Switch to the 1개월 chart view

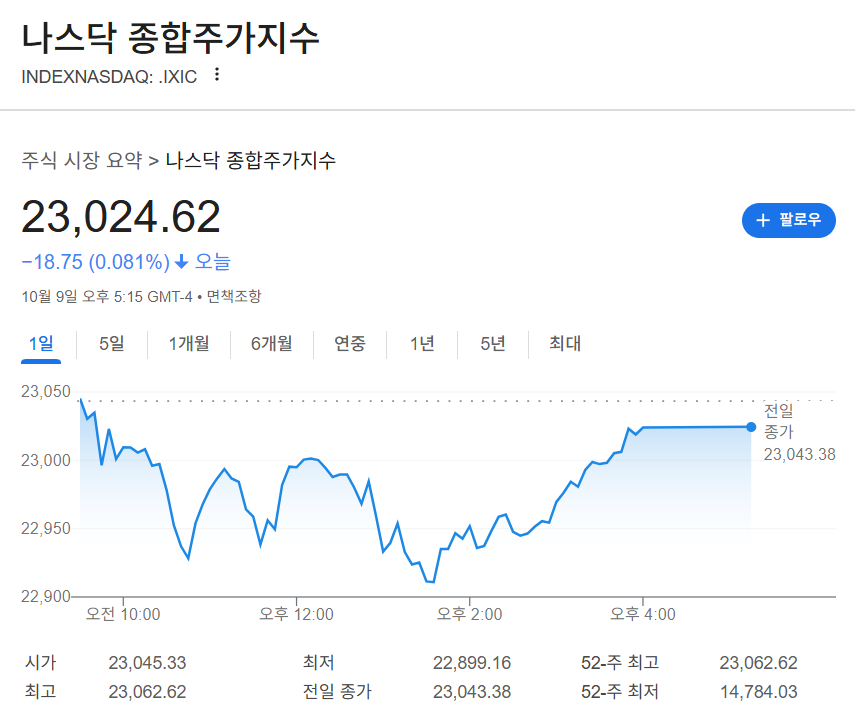pyautogui.click(x=188, y=343)
